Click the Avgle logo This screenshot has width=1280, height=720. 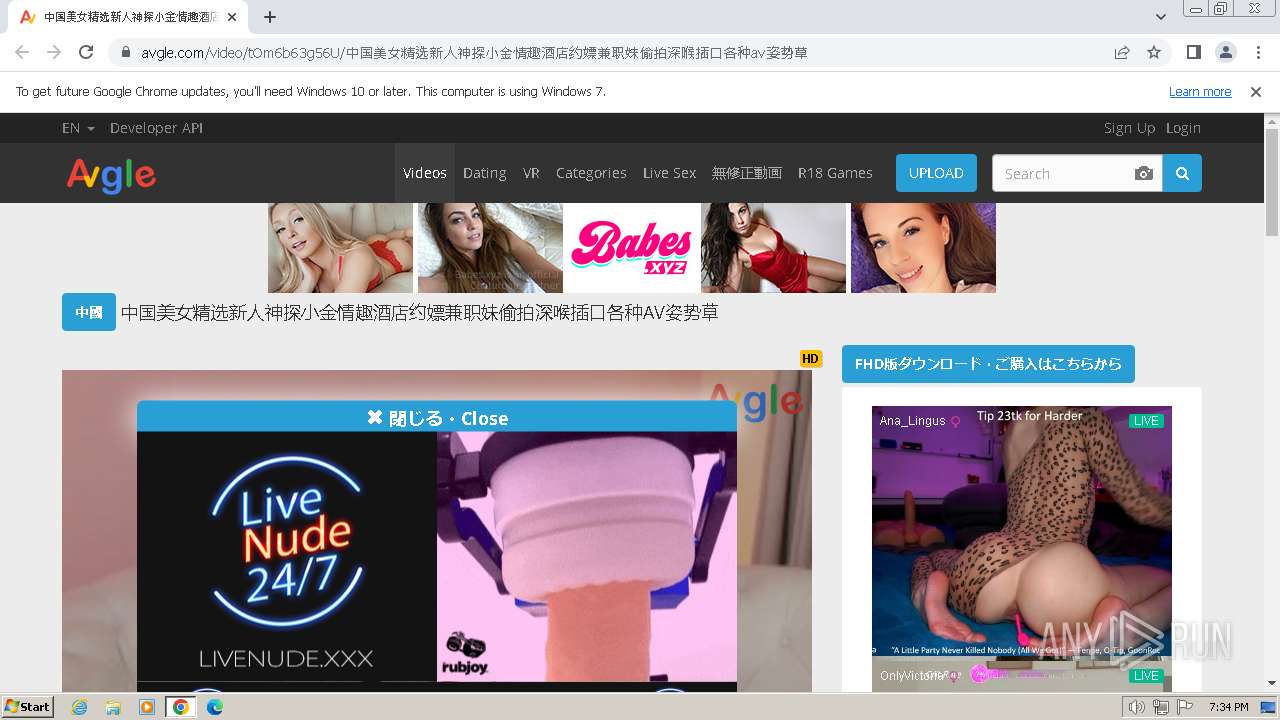pyautogui.click(x=111, y=175)
